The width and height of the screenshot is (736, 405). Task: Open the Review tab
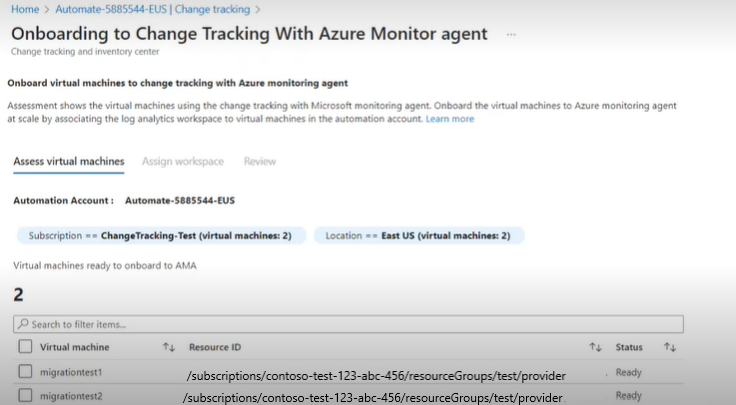pos(260,161)
